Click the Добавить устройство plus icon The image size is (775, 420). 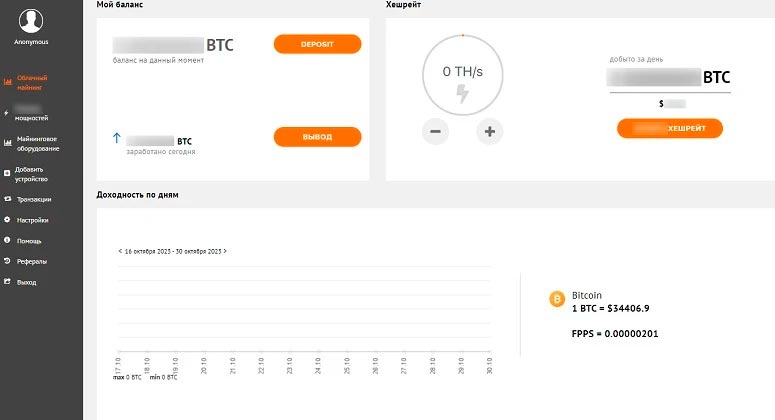pos(7,173)
